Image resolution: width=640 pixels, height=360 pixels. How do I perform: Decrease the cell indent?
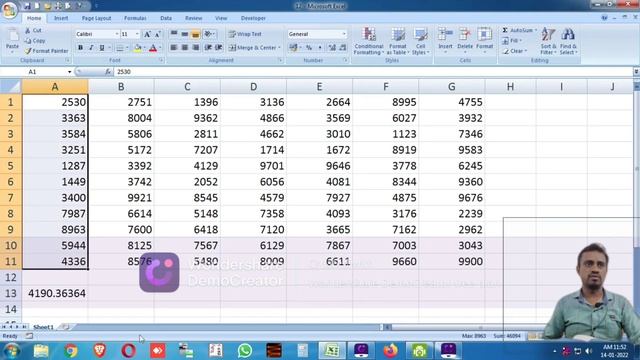pos(208,48)
